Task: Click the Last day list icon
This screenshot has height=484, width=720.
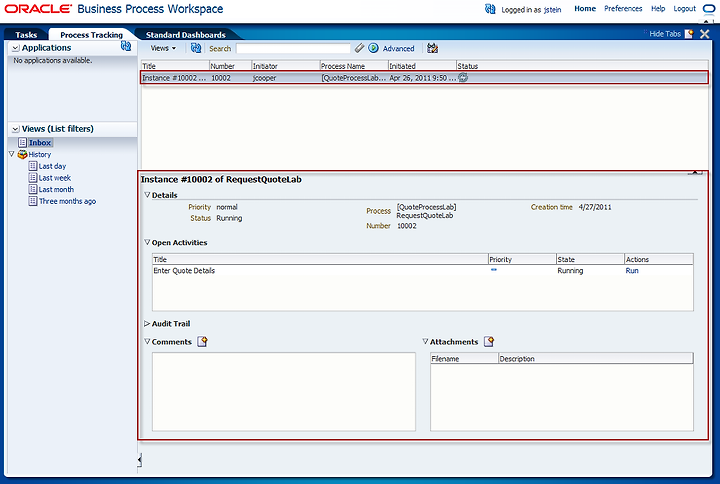Action: (x=33, y=166)
